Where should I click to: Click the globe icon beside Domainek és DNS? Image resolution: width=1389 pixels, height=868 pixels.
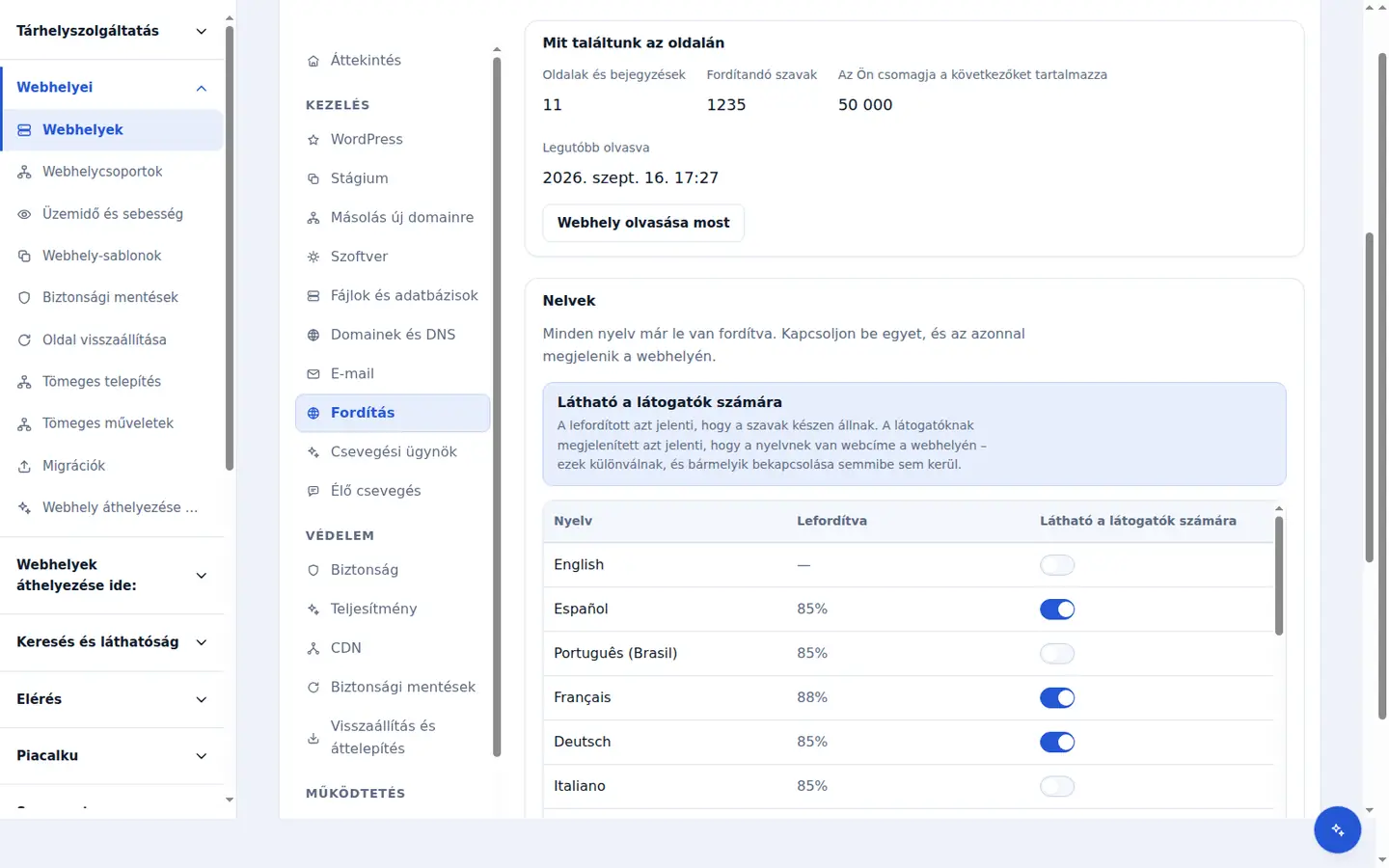click(313, 335)
